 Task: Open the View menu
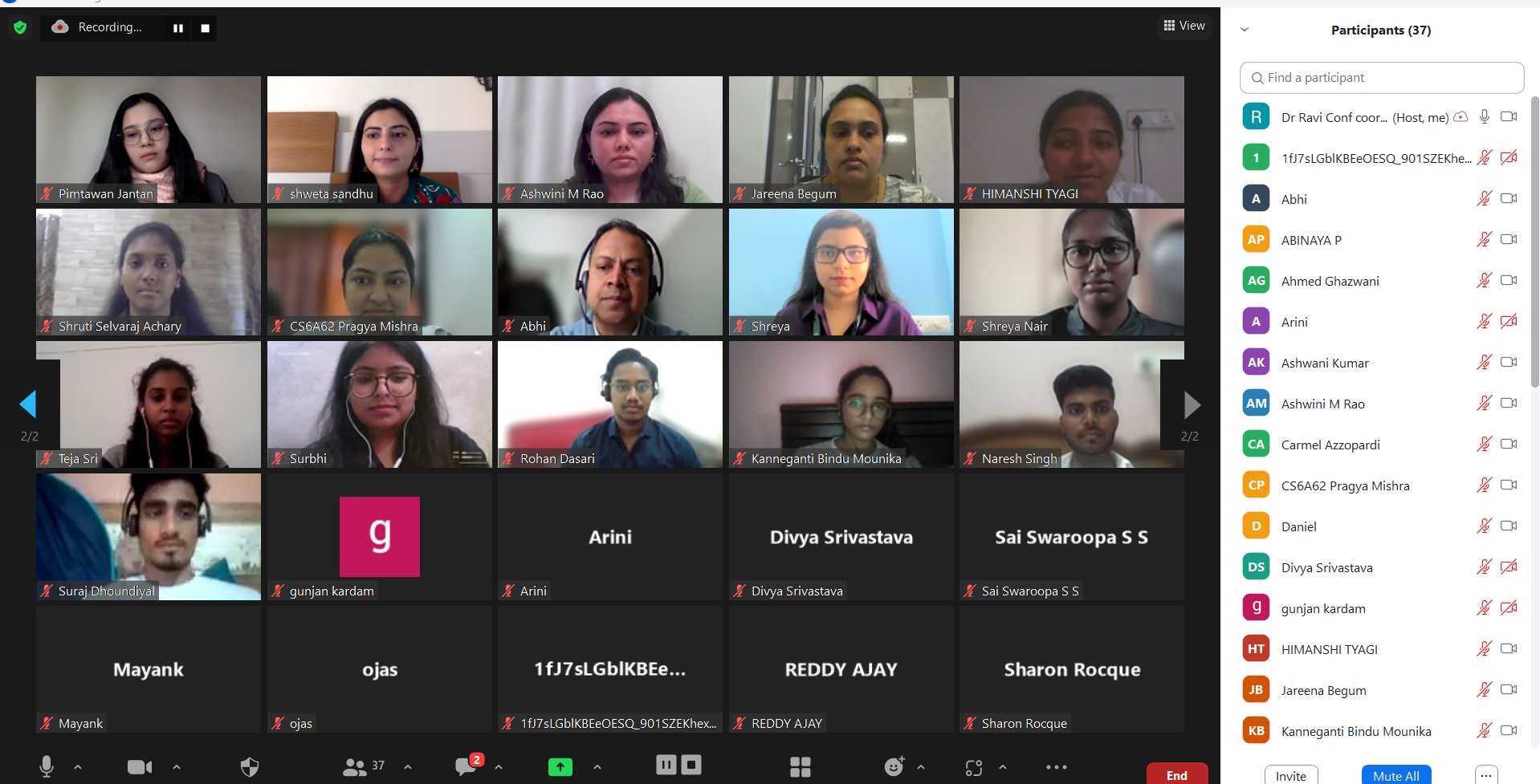click(1184, 26)
